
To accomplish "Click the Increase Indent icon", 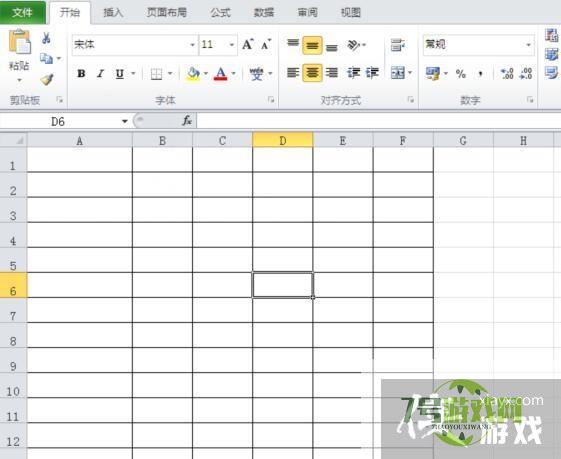I will (372, 73).
